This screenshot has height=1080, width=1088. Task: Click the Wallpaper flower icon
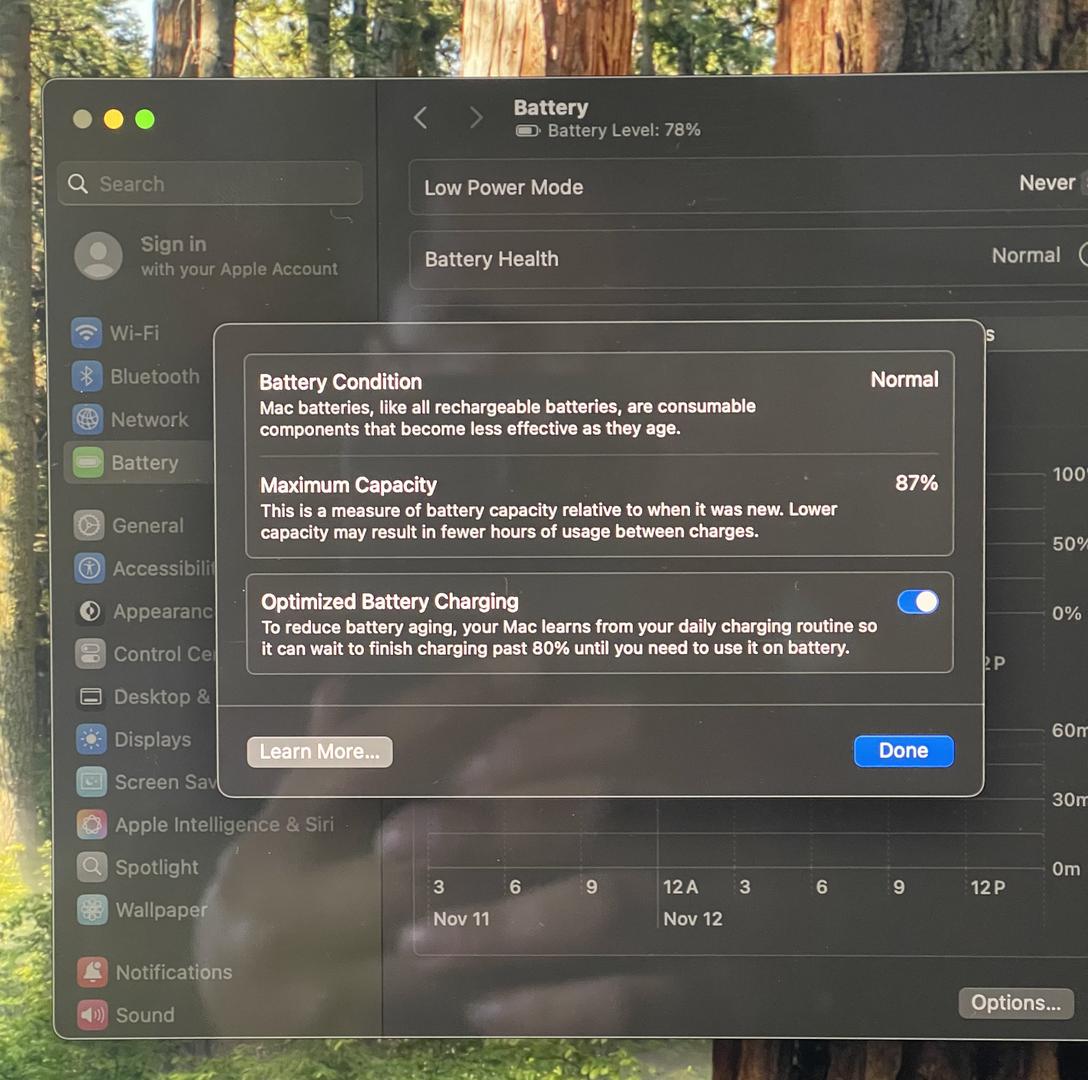pyautogui.click(x=92, y=909)
